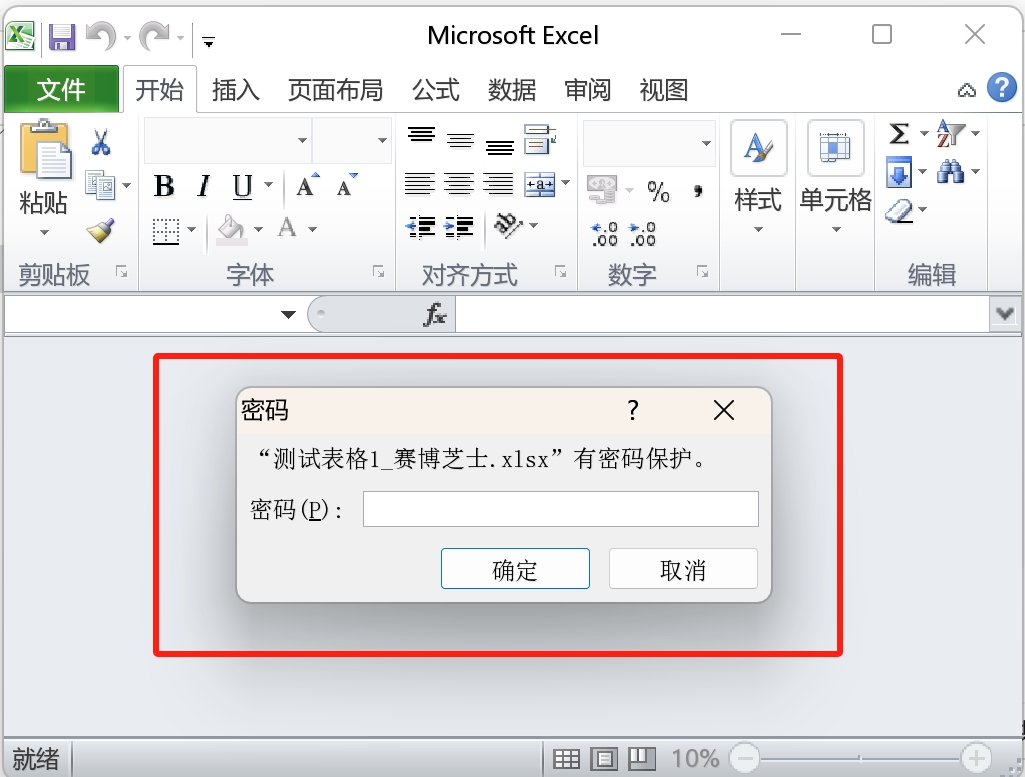Open the Alignment dialog launcher

click(x=560, y=271)
